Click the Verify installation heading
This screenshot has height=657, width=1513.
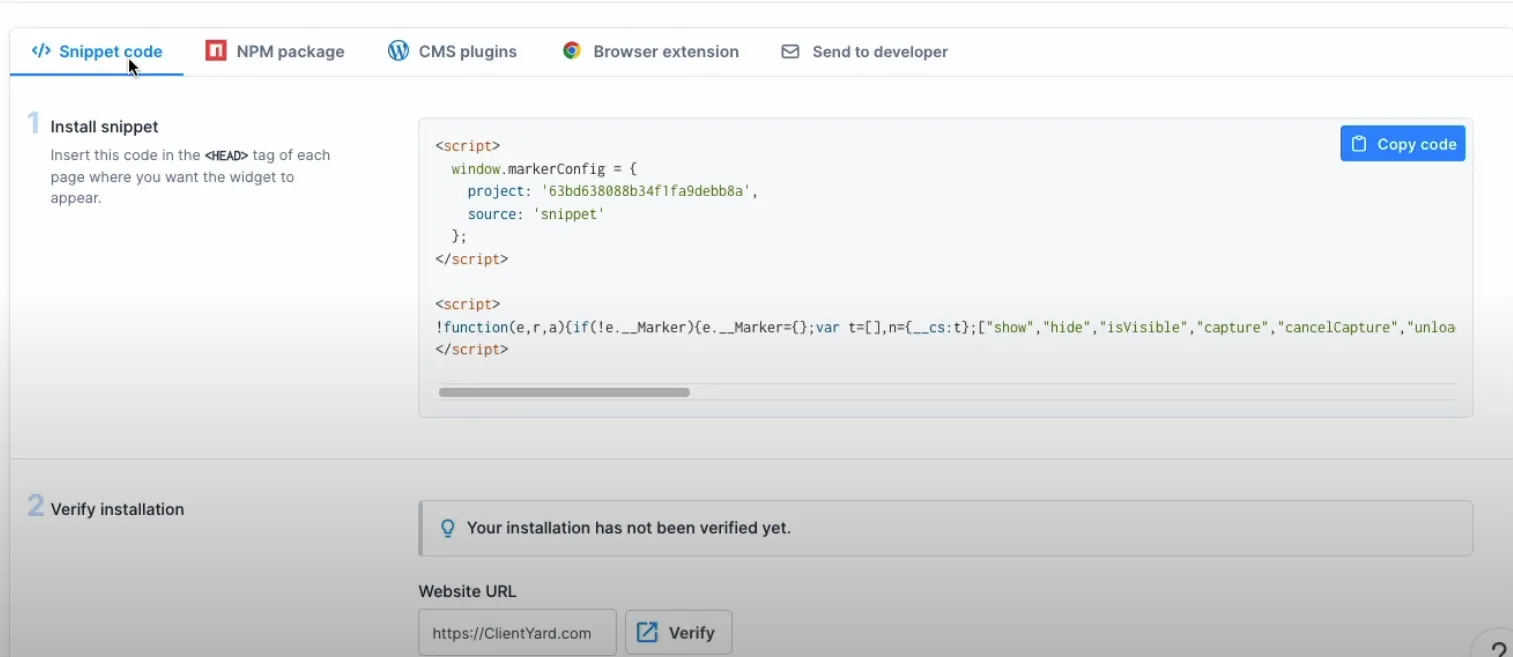(x=117, y=509)
